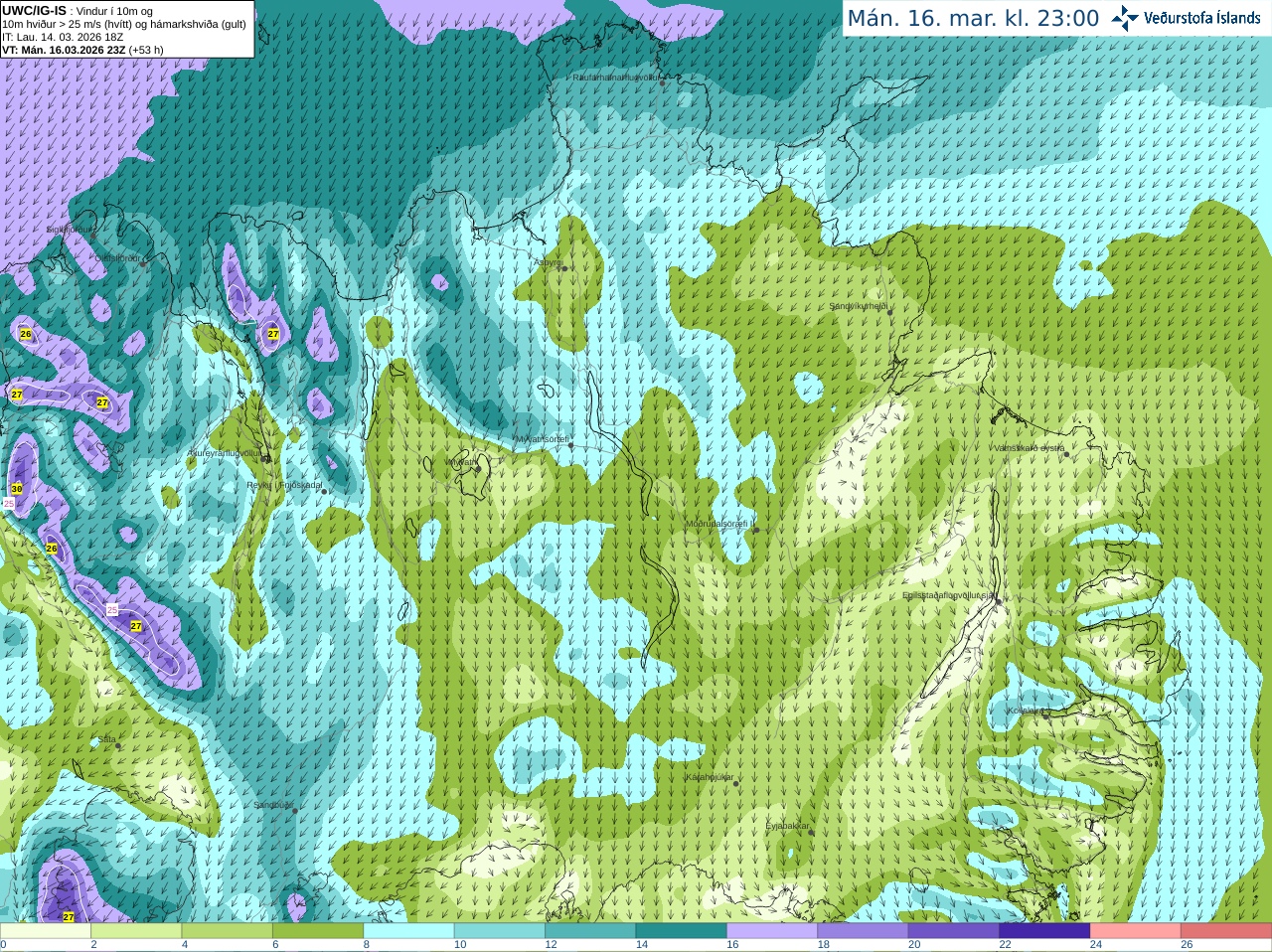Select the date header Mán. 16. mar. kl. 23:00

pos(973,19)
